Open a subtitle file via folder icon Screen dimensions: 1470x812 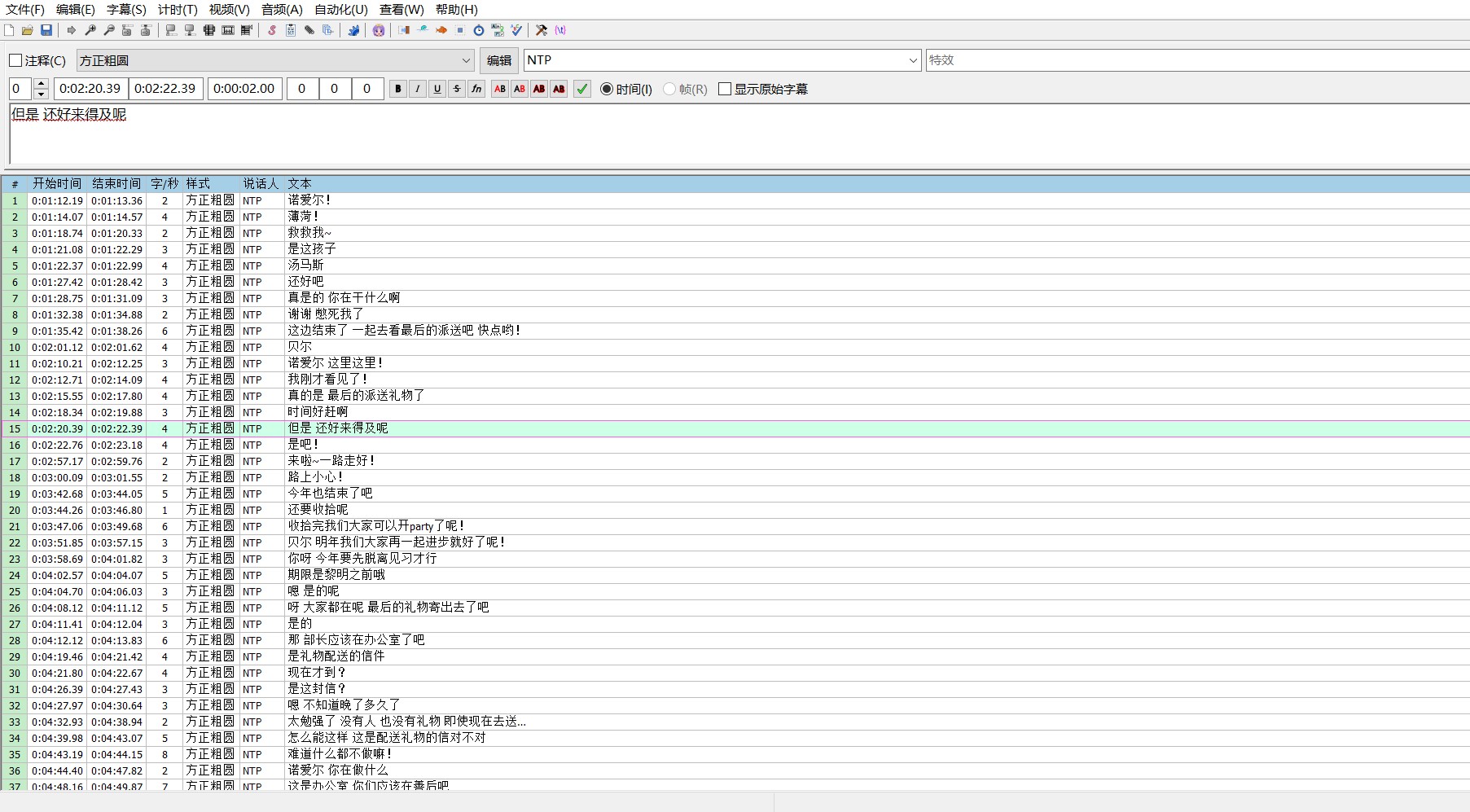pos(28,30)
